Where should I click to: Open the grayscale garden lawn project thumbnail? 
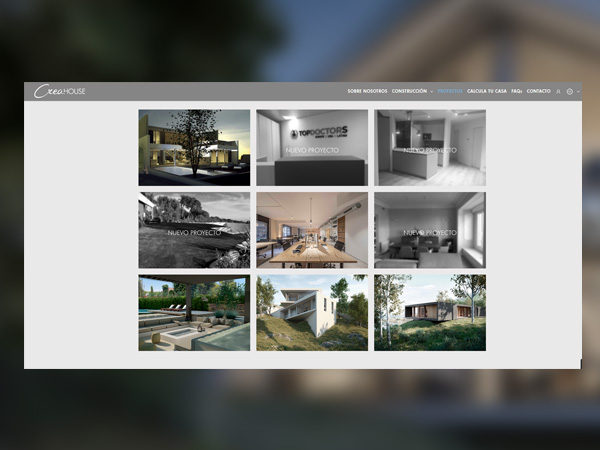click(194, 230)
